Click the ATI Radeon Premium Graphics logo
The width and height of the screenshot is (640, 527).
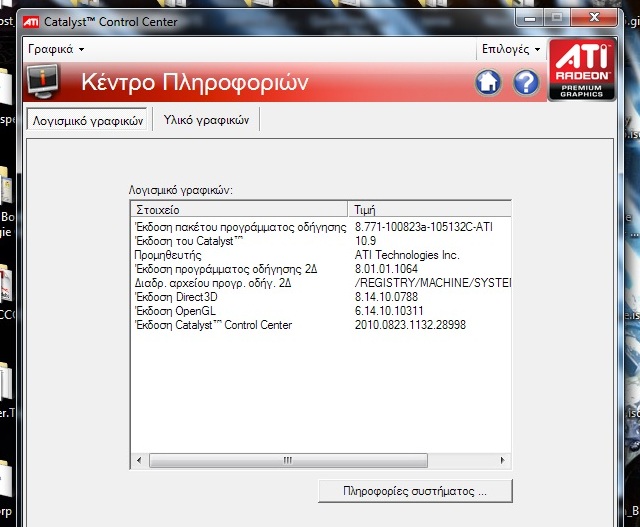(x=581, y=69)
